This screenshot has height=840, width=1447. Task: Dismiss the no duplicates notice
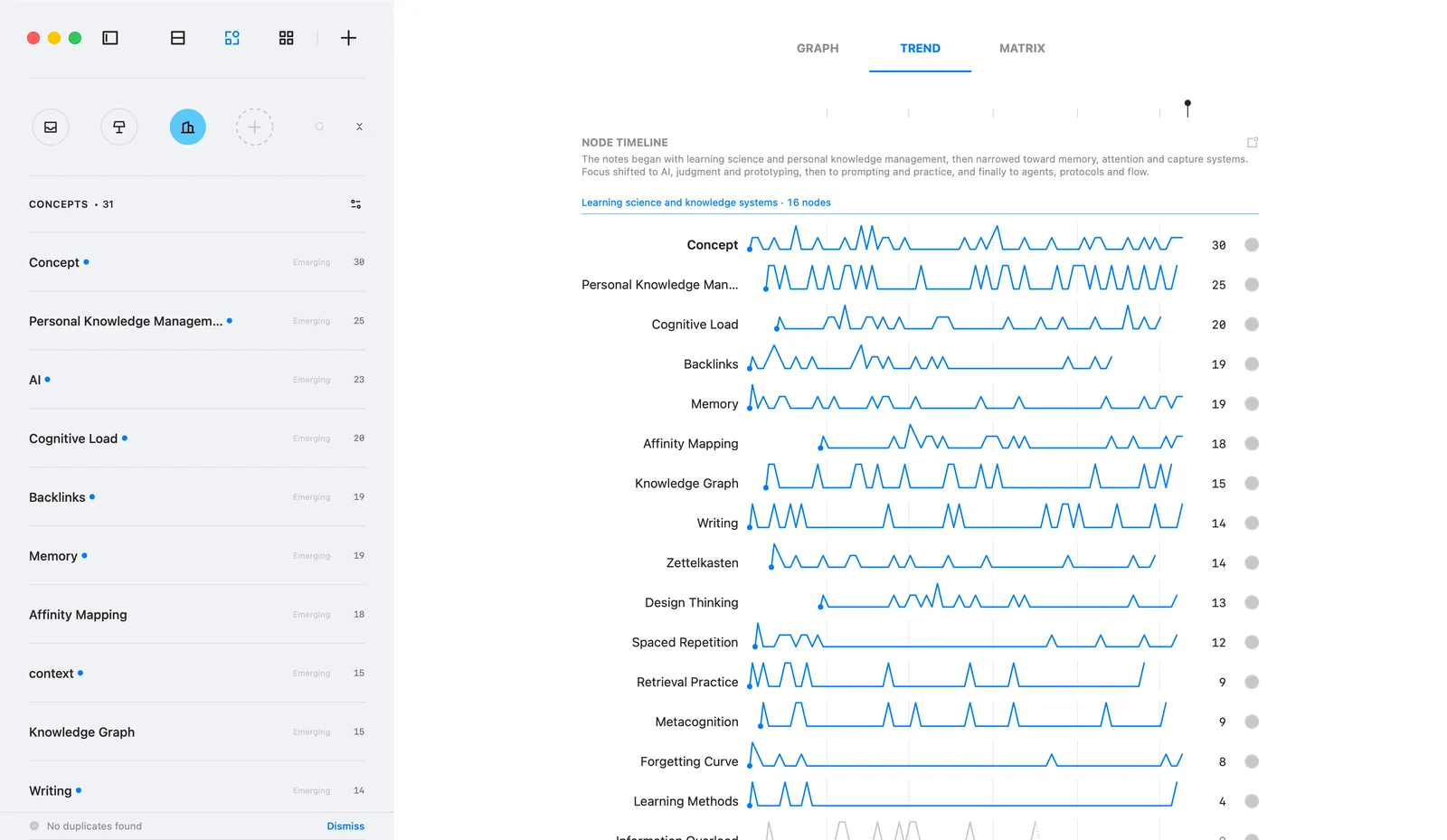click(345, 826)
